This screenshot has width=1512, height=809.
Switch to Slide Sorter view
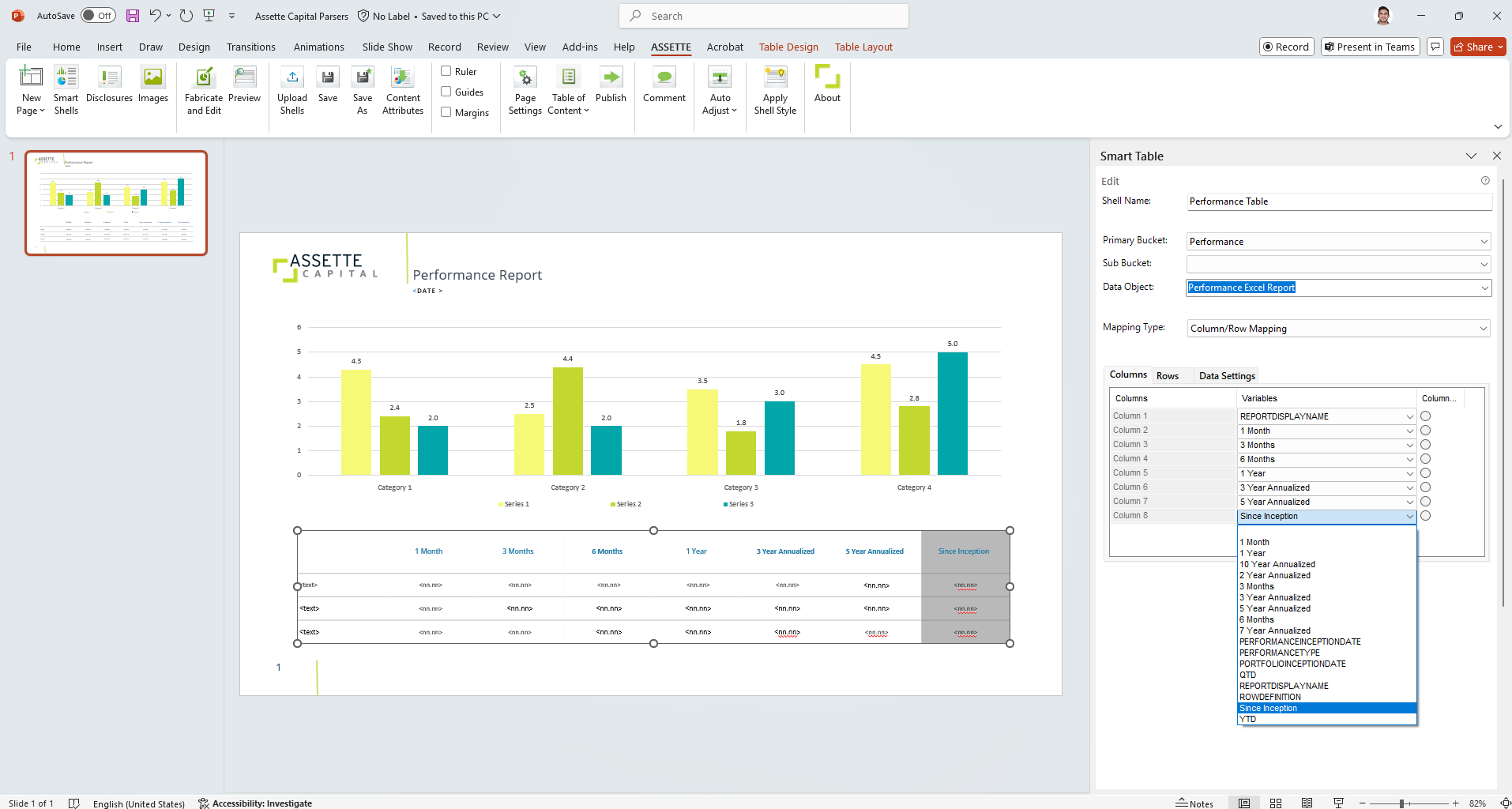pos(1276,803)
